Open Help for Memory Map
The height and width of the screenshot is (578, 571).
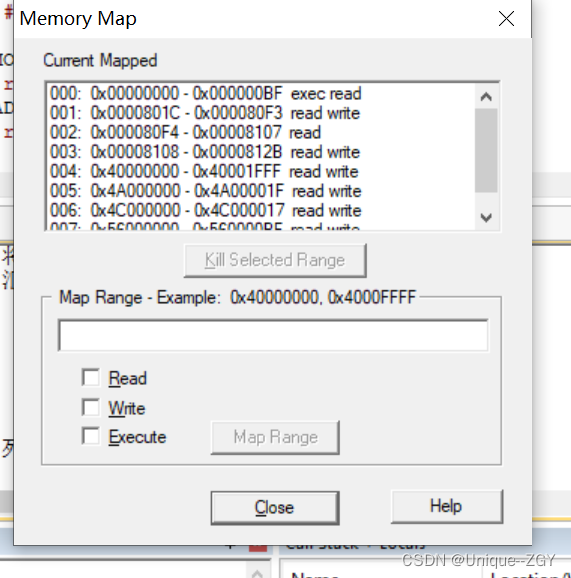447,506
